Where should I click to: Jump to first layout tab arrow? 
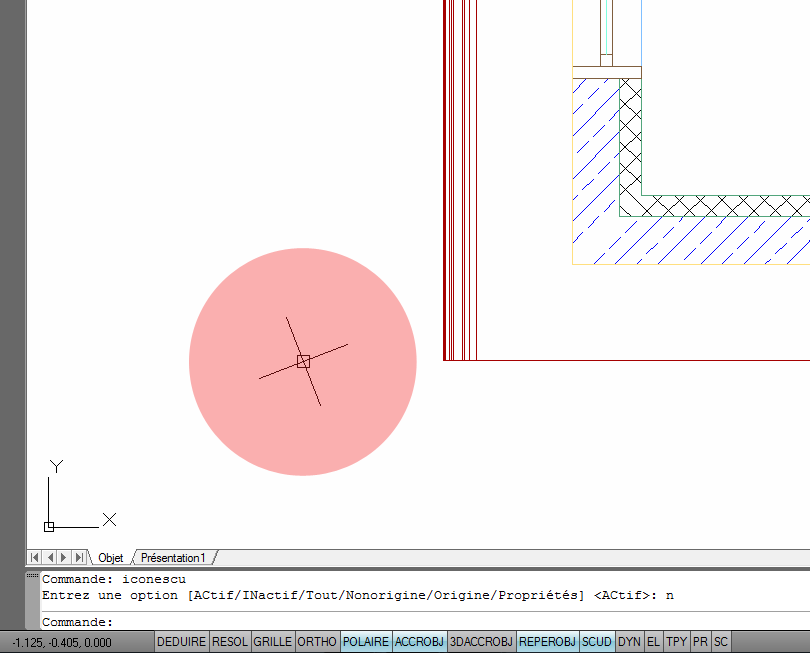[x=35, y=557]
